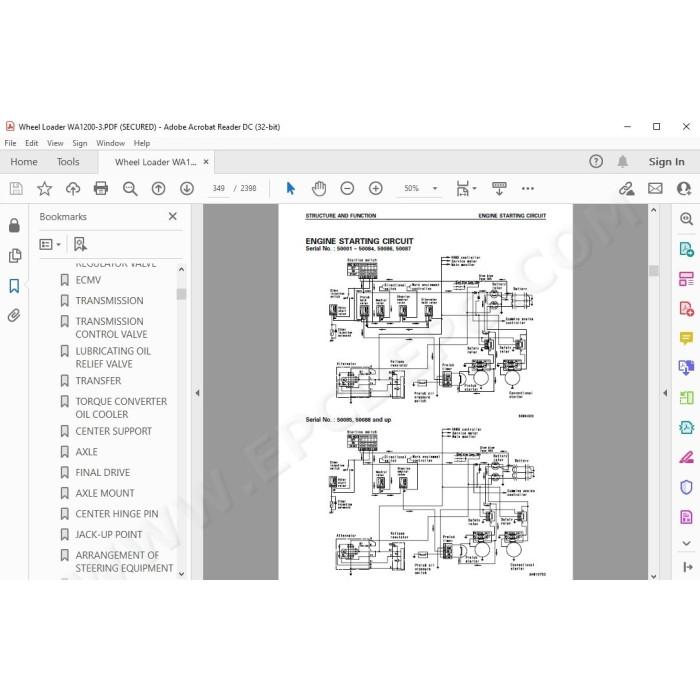Open the Protect shield tool in right pane
This screenshot has width=700, height=700.
pyautogui.click(x=686, y=487)
